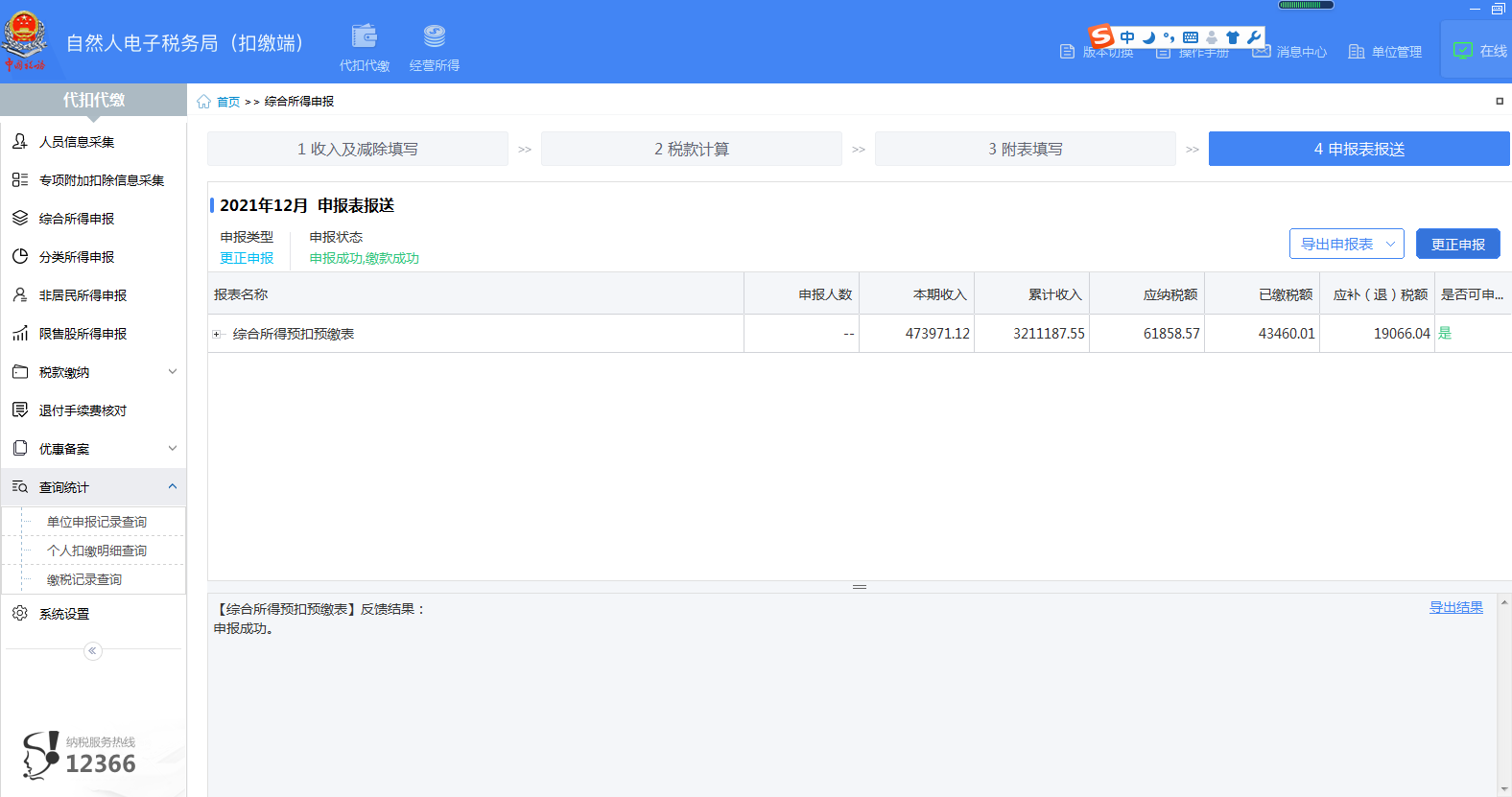
Task: Click the 在线 online status icon
Action: tap(1463, 51)
